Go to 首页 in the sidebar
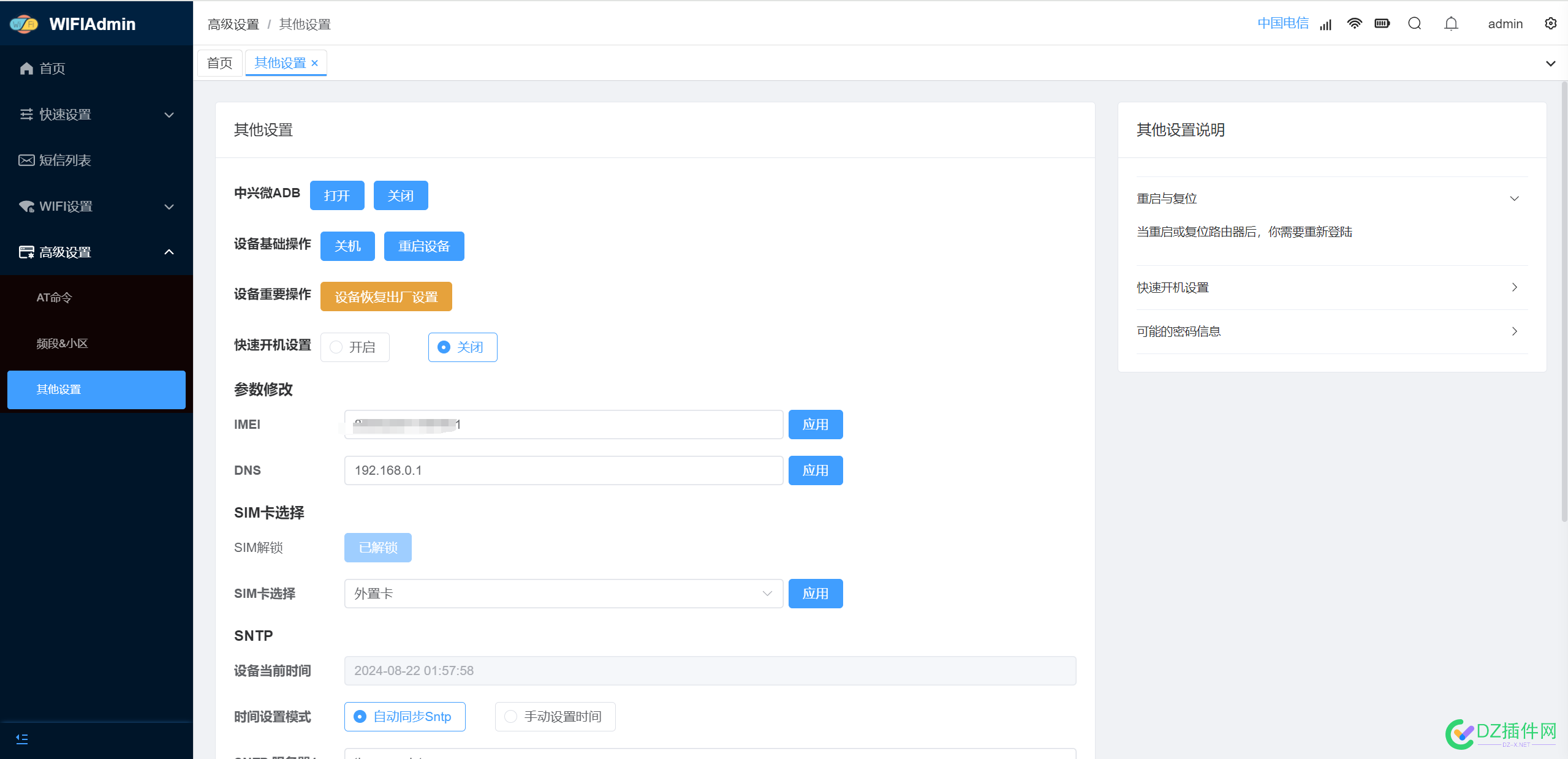The width and height of the screenshot is (1568, 759). (96, 69)
